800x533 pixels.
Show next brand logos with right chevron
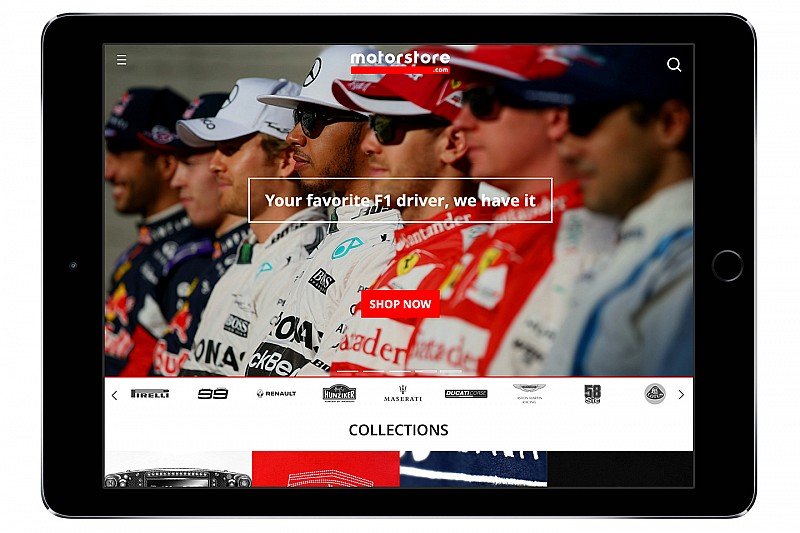(681, 394)
